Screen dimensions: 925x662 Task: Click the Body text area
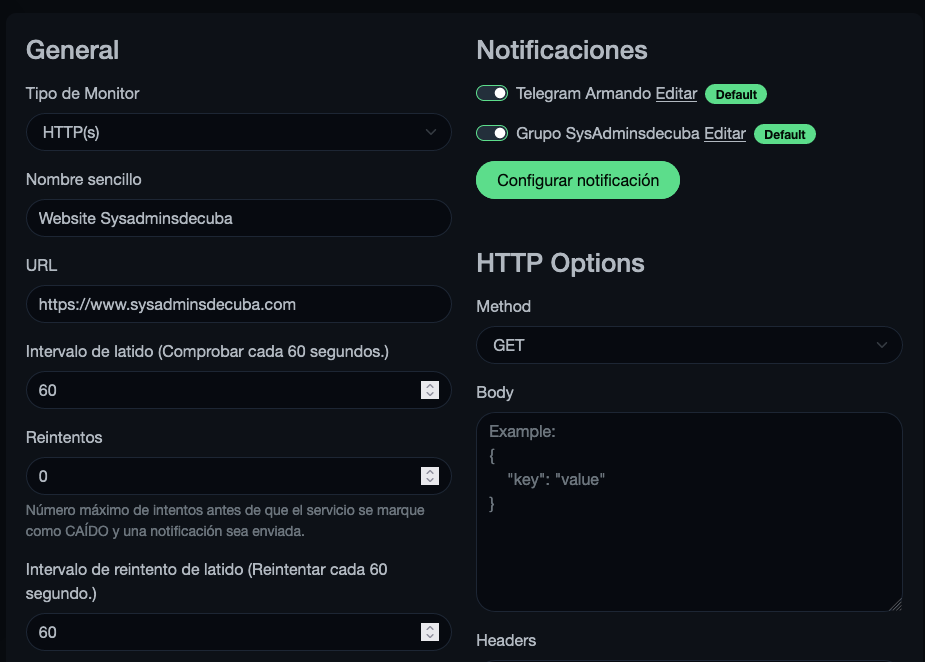click(689, 512)
